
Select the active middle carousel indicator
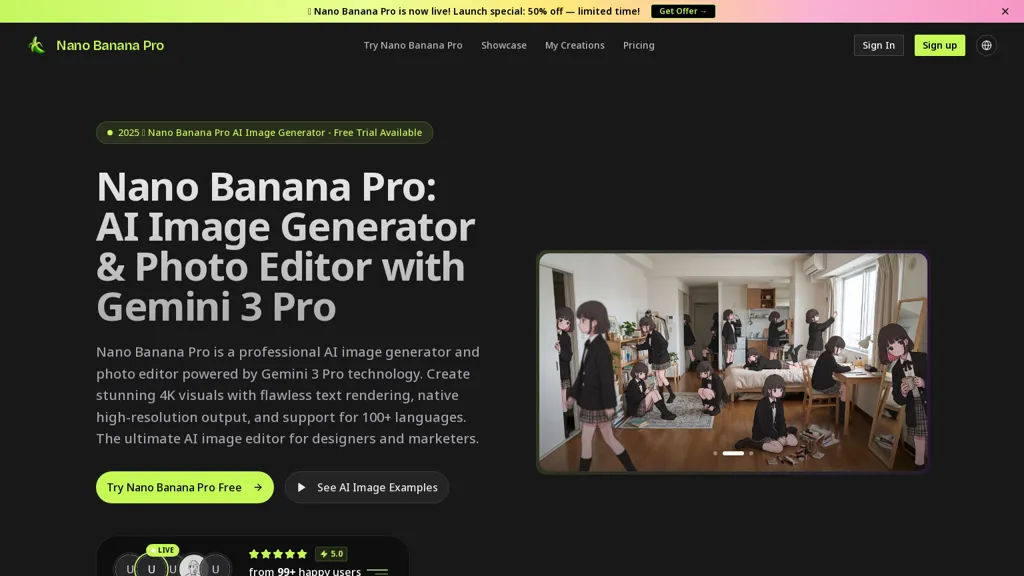733,453
